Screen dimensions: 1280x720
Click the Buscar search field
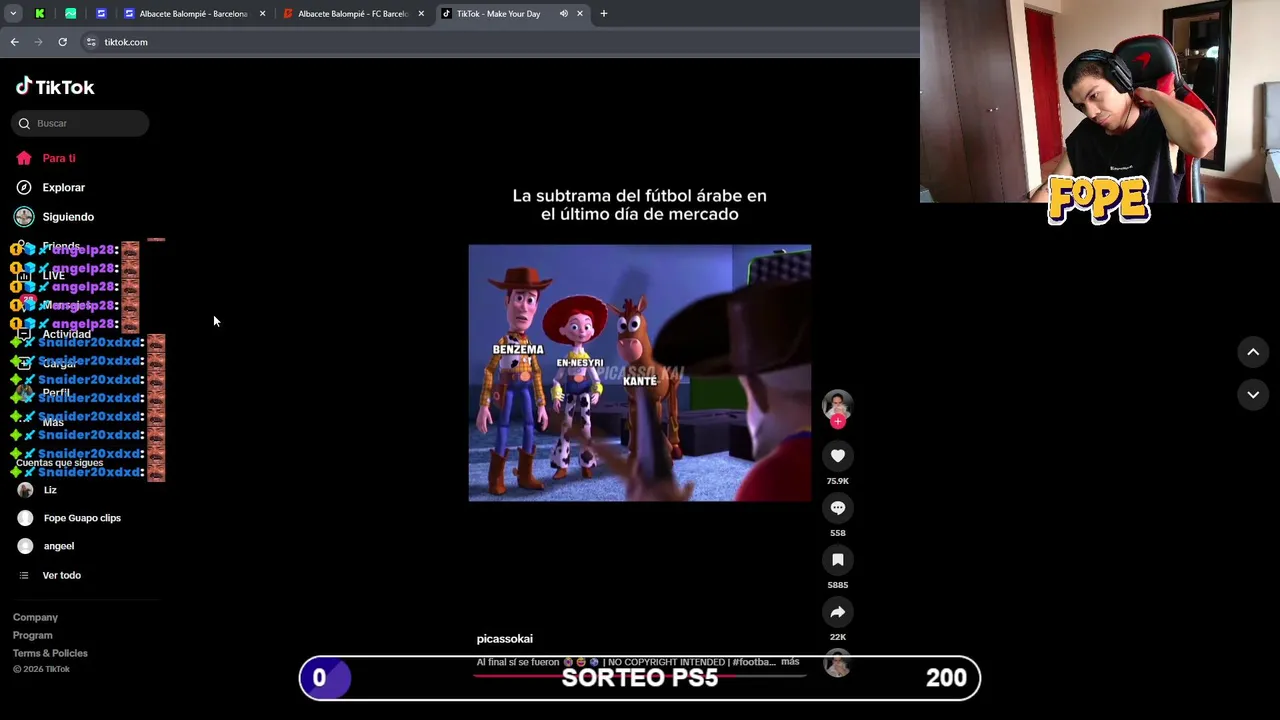click(x=80, y=123)
